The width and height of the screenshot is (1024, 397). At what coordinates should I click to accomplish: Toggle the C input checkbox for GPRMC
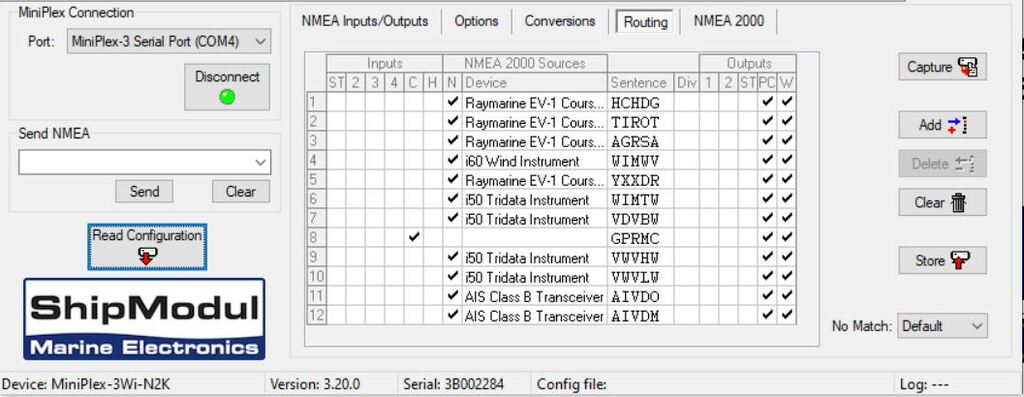pyautogui.click(x=413, y=238)
